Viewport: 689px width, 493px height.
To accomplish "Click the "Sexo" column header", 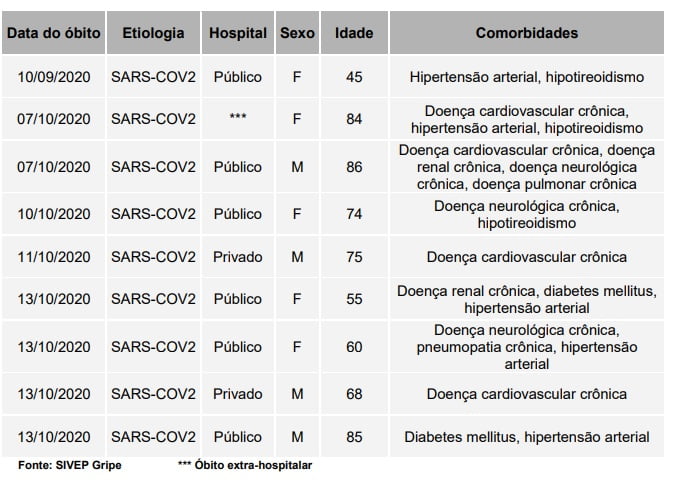I will [297, 33].
